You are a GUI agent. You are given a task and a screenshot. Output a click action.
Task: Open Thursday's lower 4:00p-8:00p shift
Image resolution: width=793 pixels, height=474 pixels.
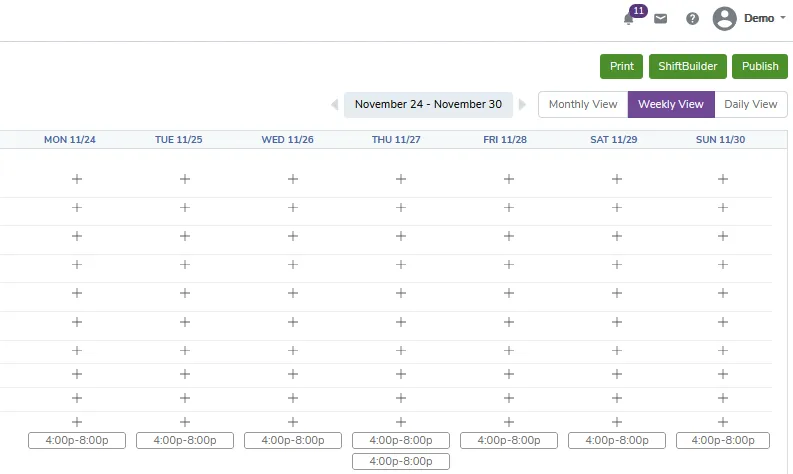(401, 461)
